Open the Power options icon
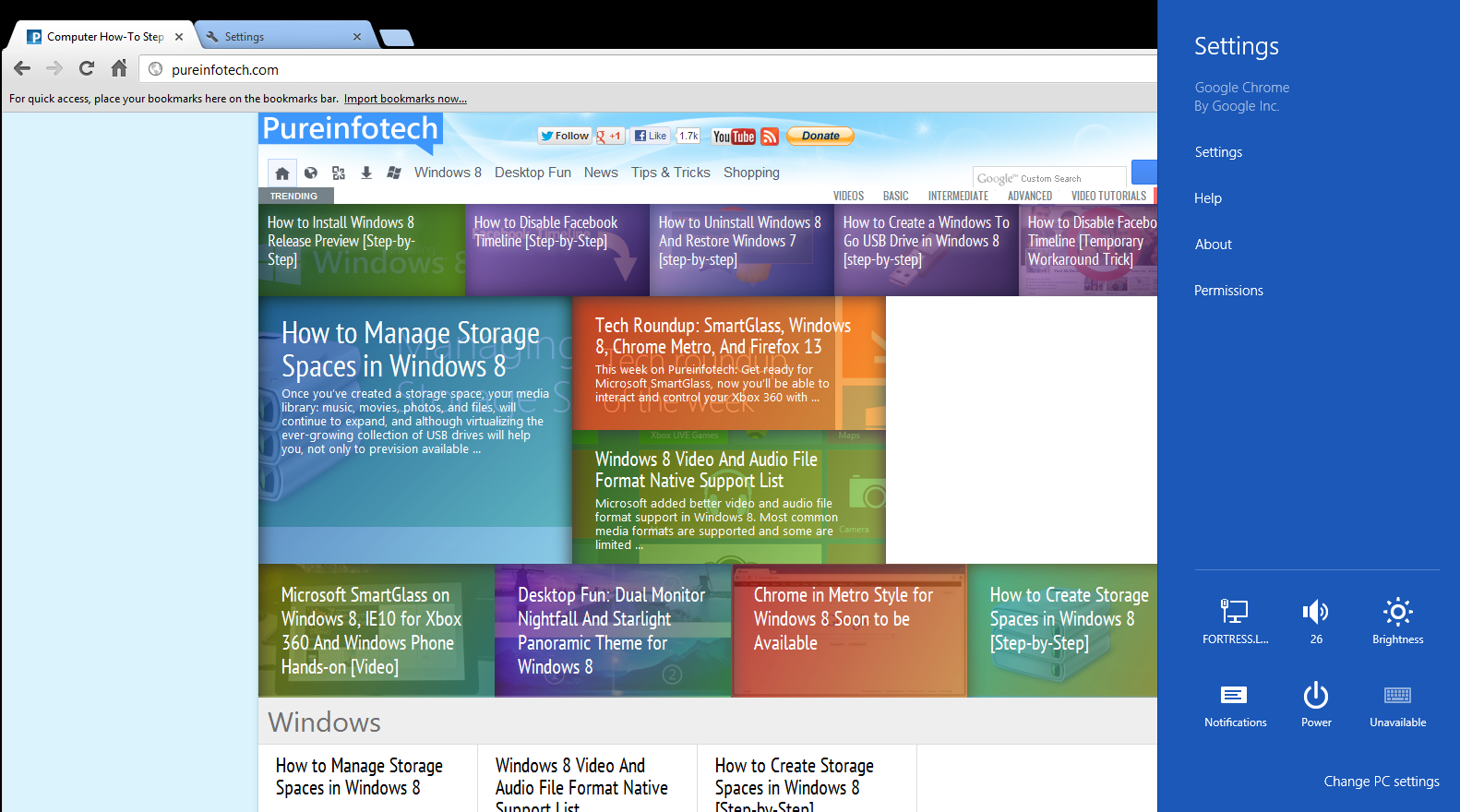 click(1316, 706)
